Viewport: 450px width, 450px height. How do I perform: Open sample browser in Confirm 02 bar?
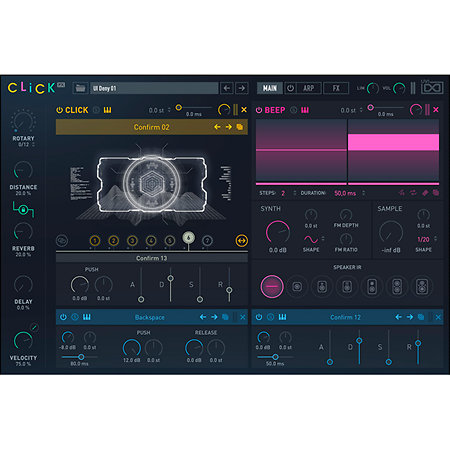pyautogui.click(x=239, y=127)
